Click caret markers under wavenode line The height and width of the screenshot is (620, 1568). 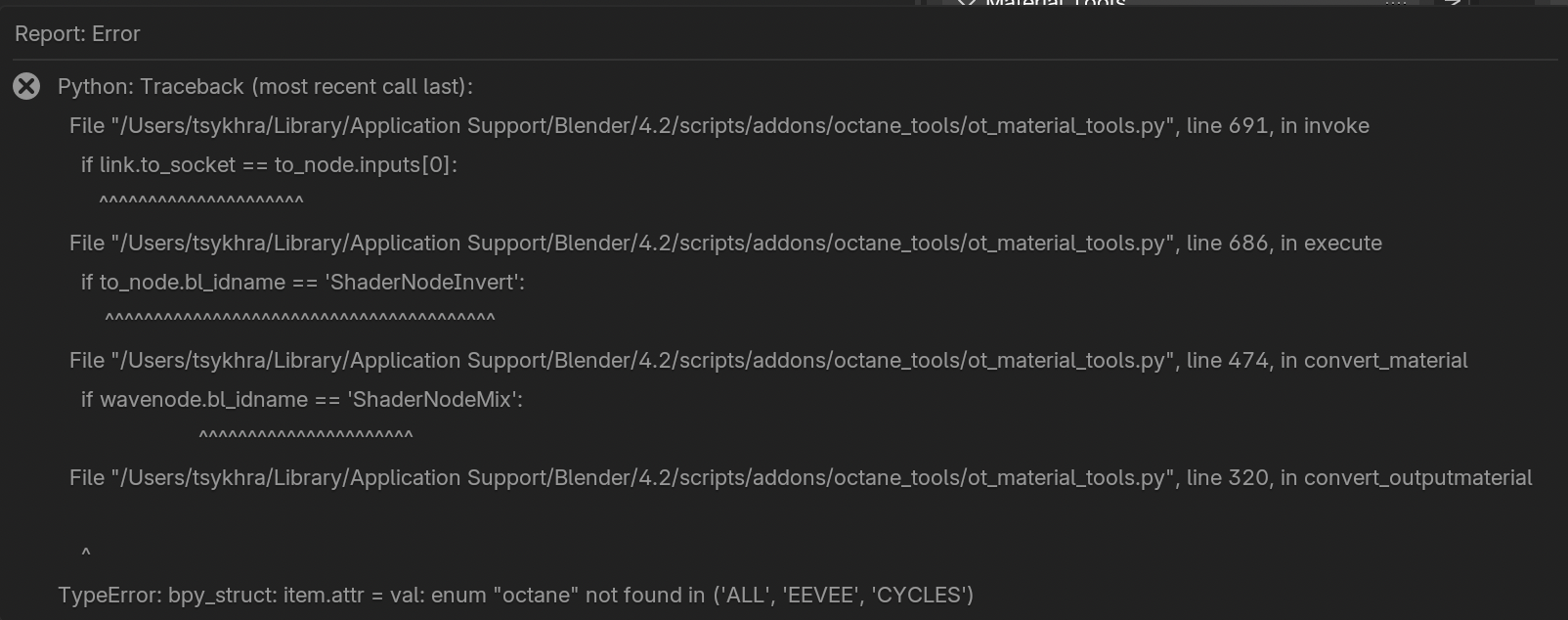305,437
